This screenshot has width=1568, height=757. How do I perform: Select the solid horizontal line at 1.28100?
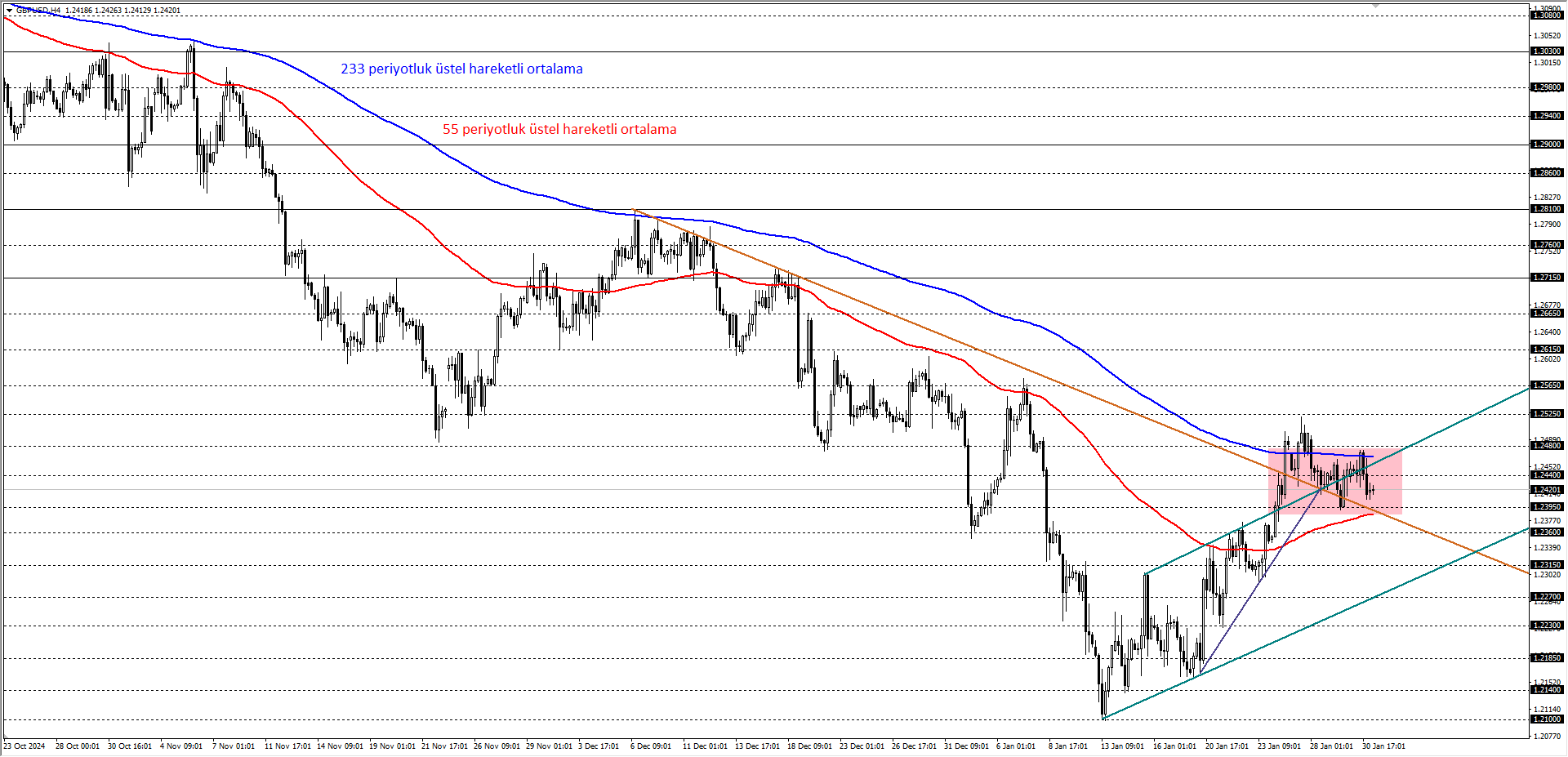pyautogui.click(x=766, y=209)
